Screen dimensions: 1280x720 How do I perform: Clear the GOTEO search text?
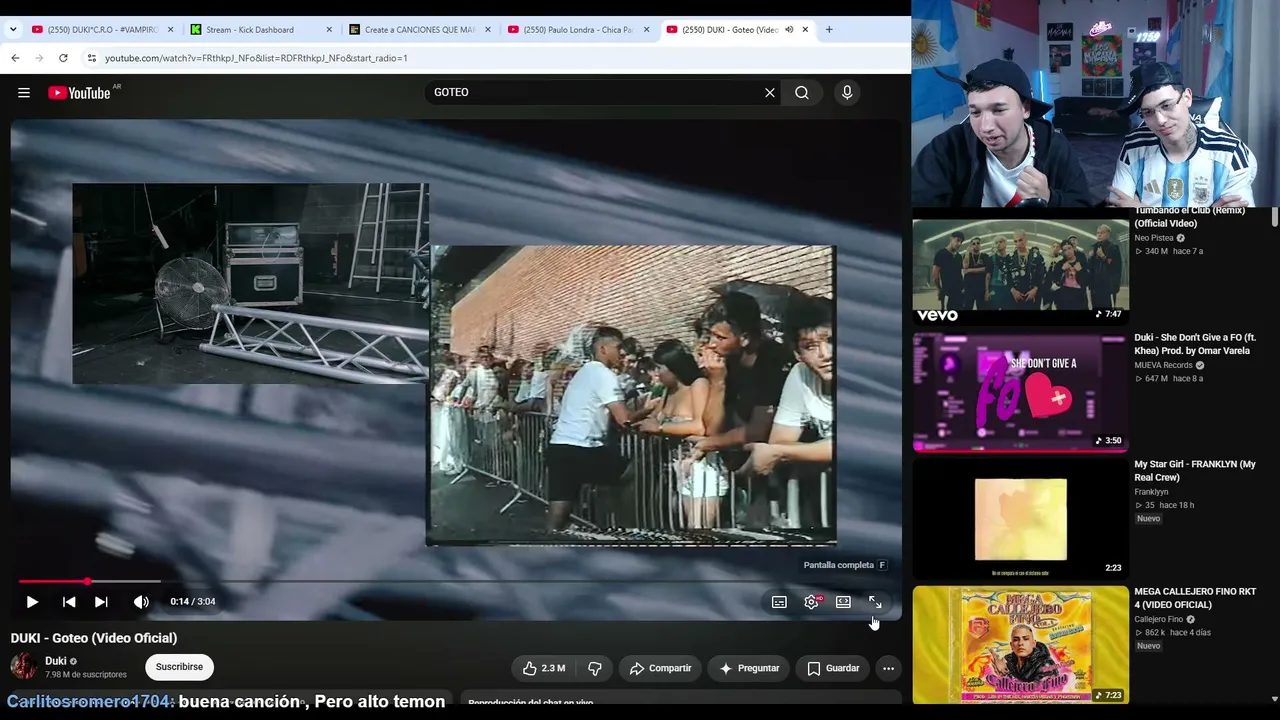tap(770, 93)
